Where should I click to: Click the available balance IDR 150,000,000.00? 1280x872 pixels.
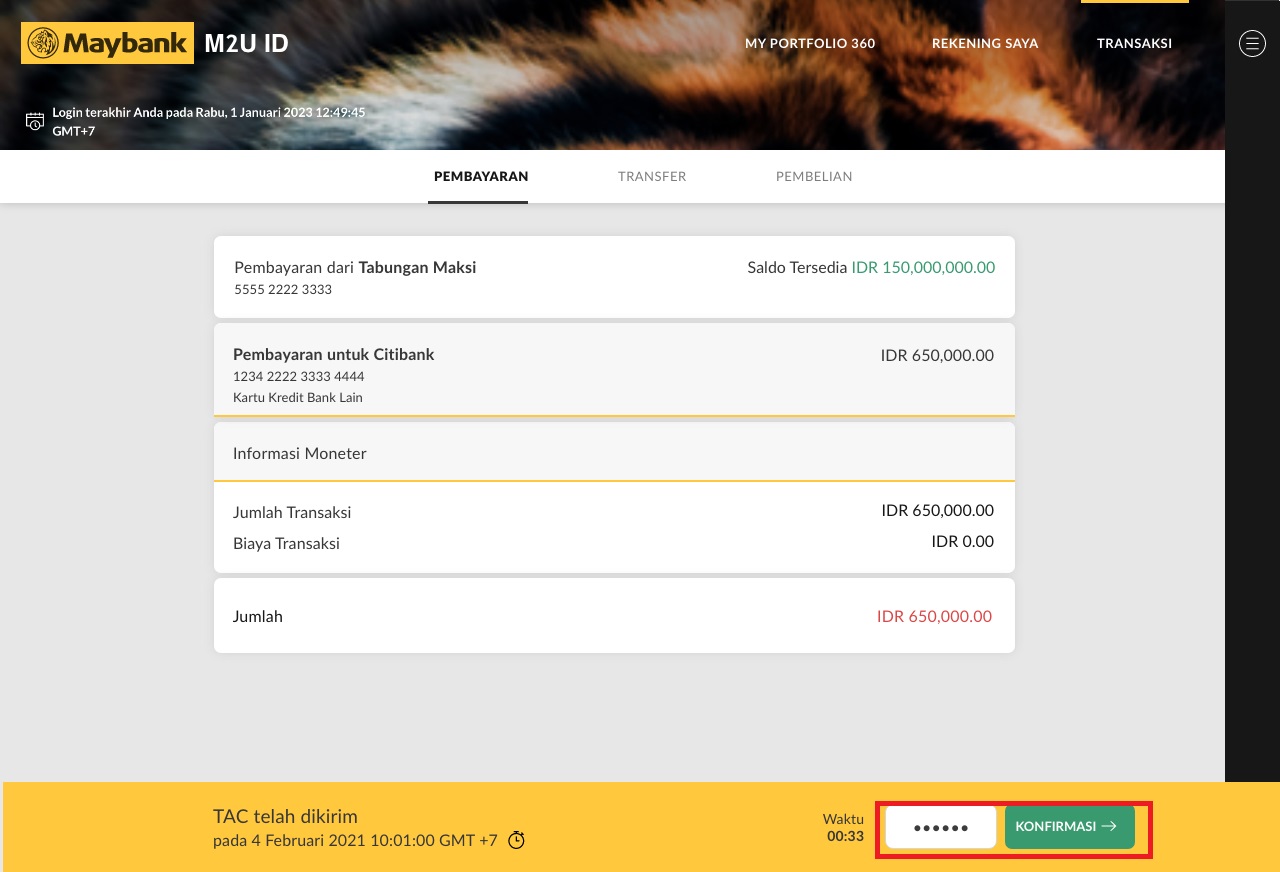tap(922, 268)
